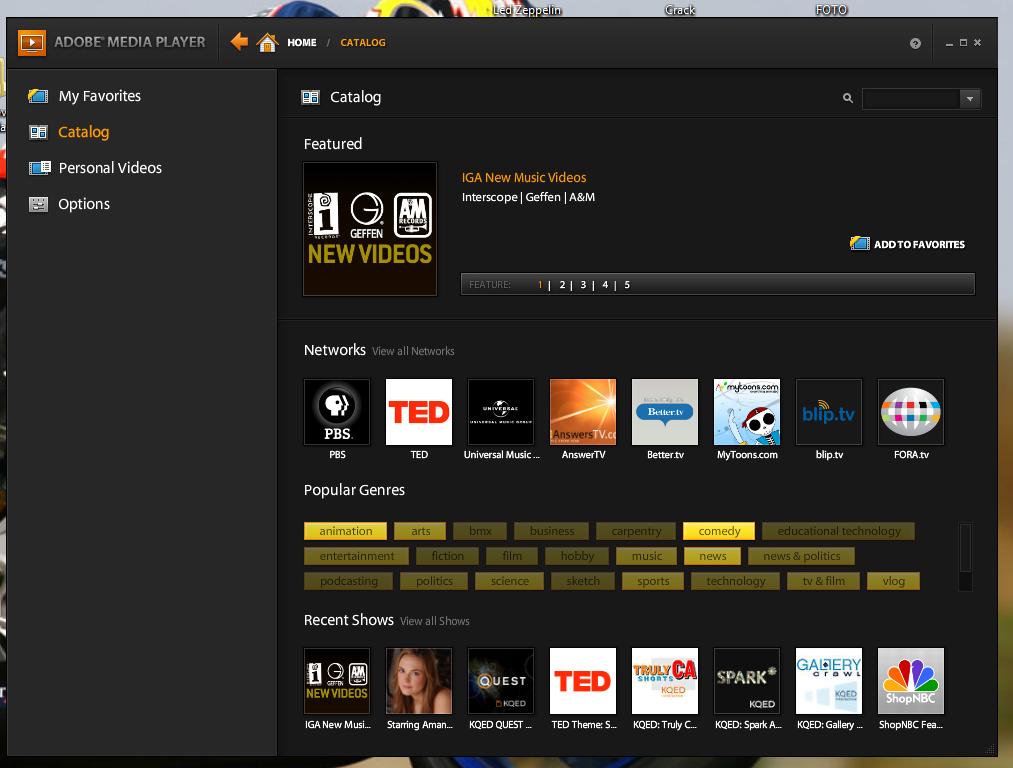1013x768 pixels.
Task: Click the Popular Genres scrollbar
Action: [x=966, y=556]
